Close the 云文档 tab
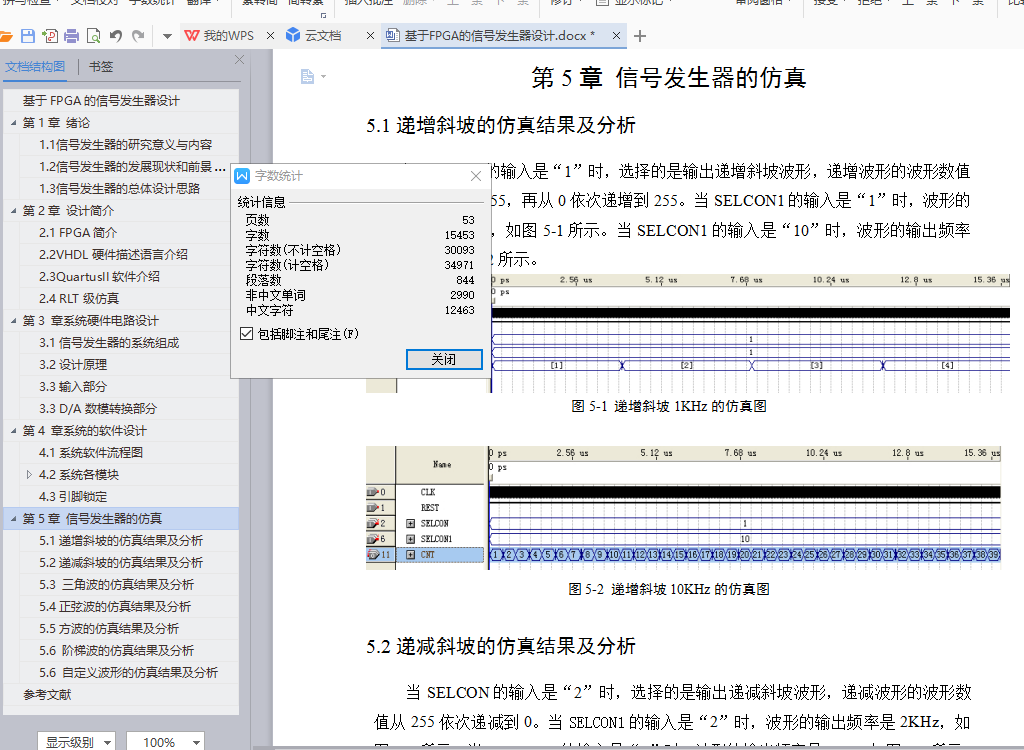Image resolution: width=1024 pixels, height=750 pixels. pos(370,36)
